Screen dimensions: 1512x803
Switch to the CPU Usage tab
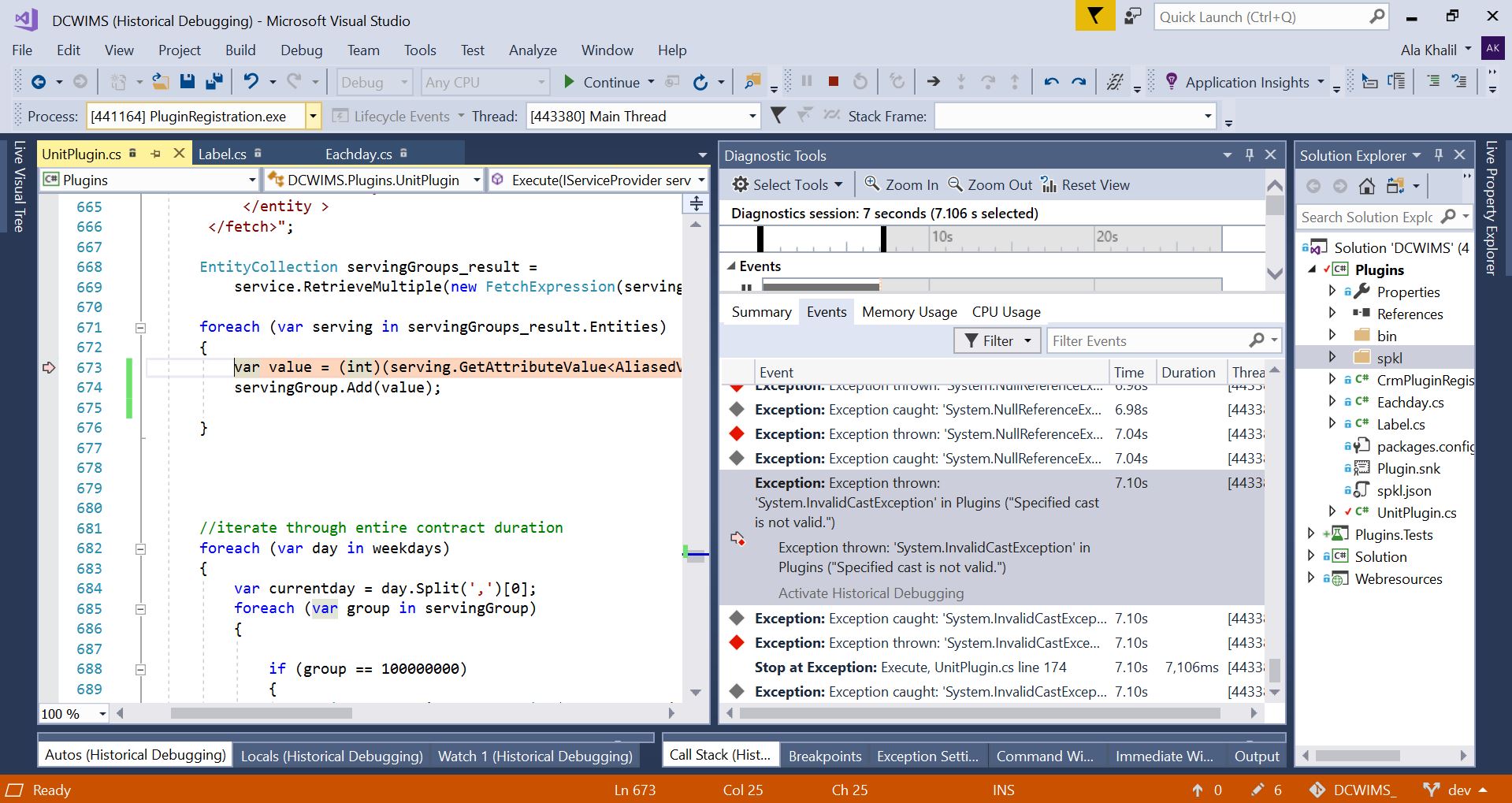[x=1006, y=312]
